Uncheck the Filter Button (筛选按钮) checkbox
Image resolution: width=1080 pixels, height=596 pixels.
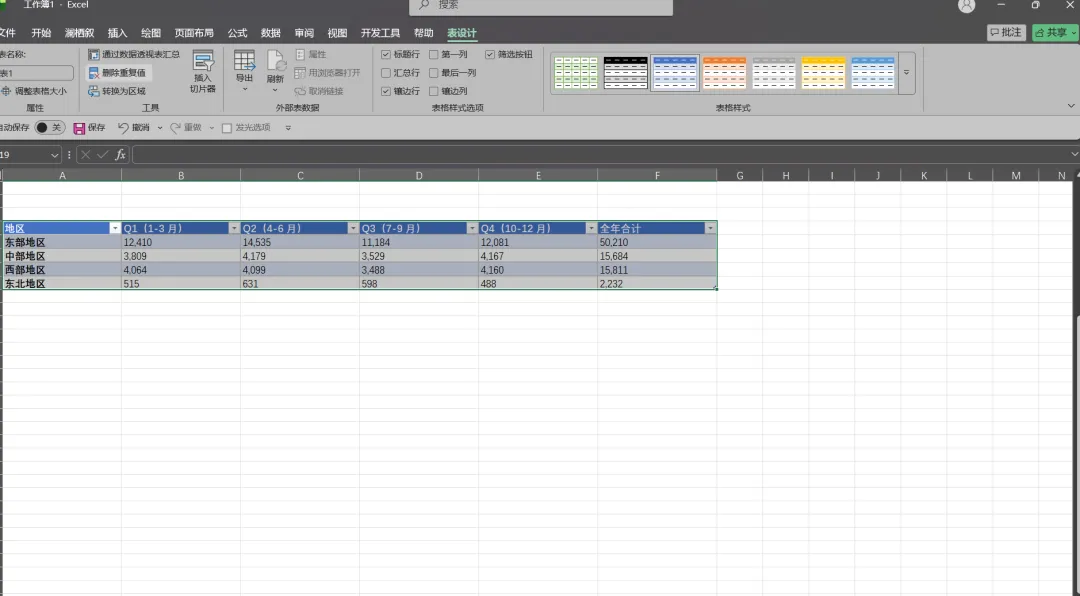(490, 54)
